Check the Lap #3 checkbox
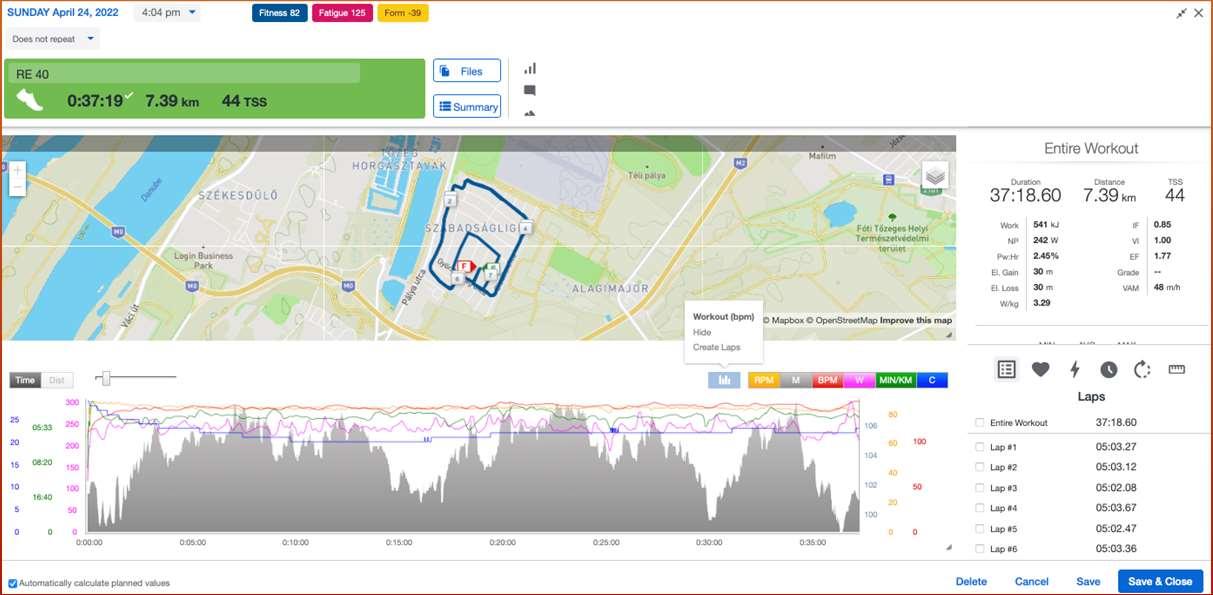Image resolution: width=1213 pixels, height=595 pixels. [x=979, y=488]
